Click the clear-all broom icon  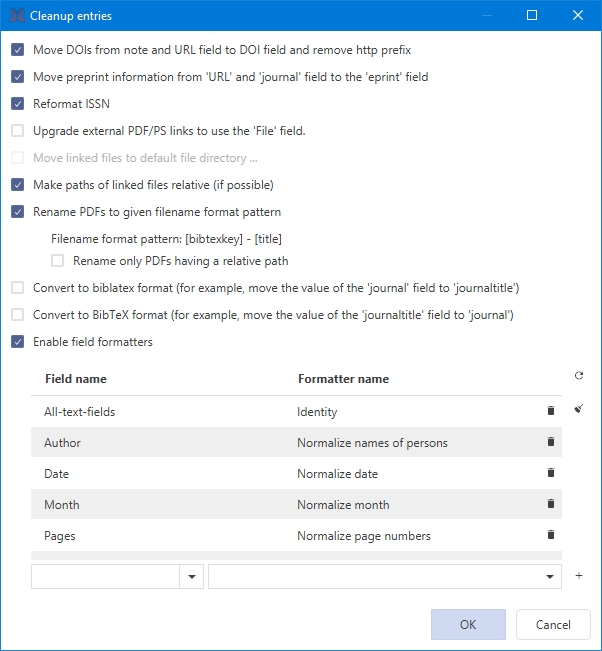579,408
